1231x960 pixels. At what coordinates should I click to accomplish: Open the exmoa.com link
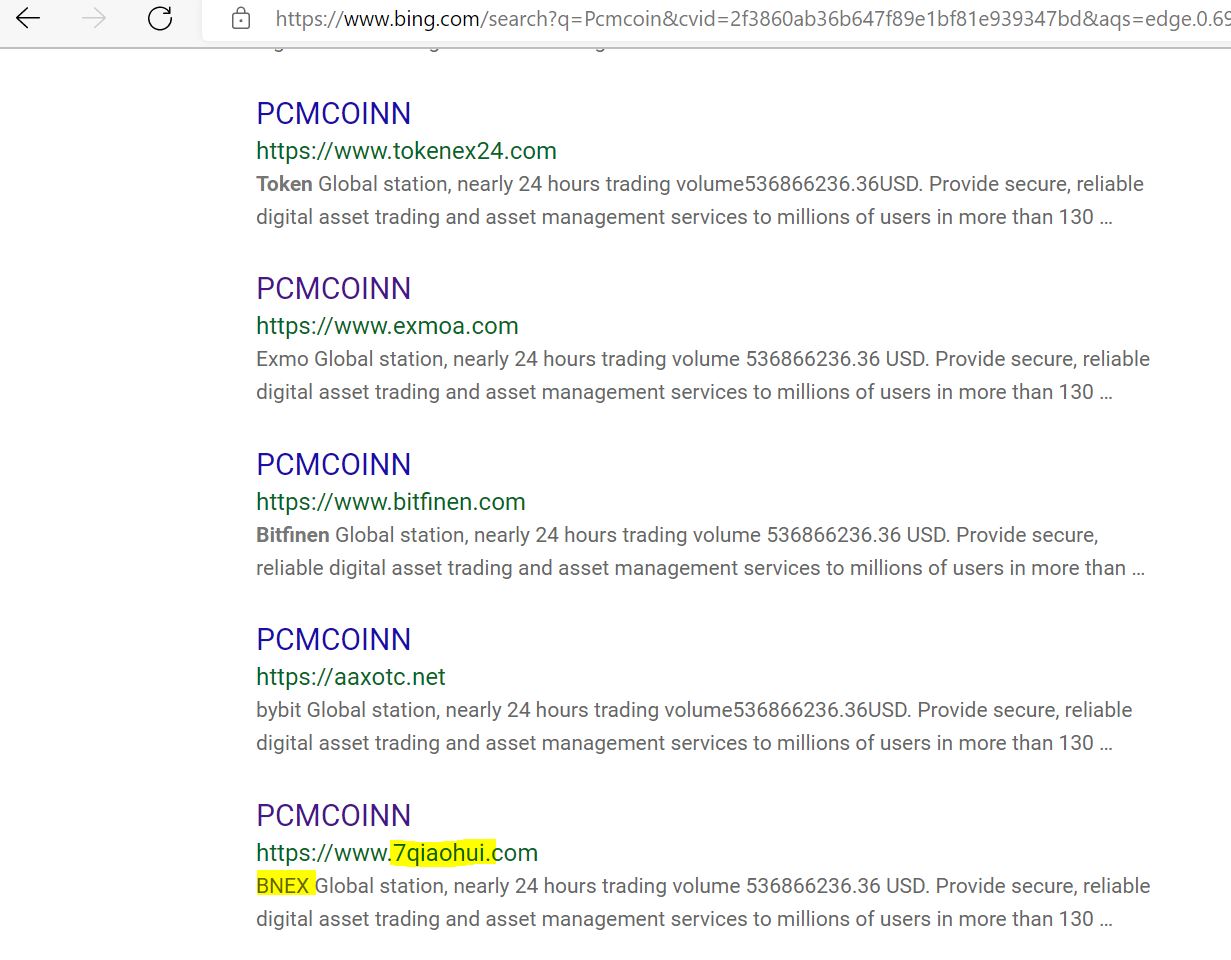387,326
